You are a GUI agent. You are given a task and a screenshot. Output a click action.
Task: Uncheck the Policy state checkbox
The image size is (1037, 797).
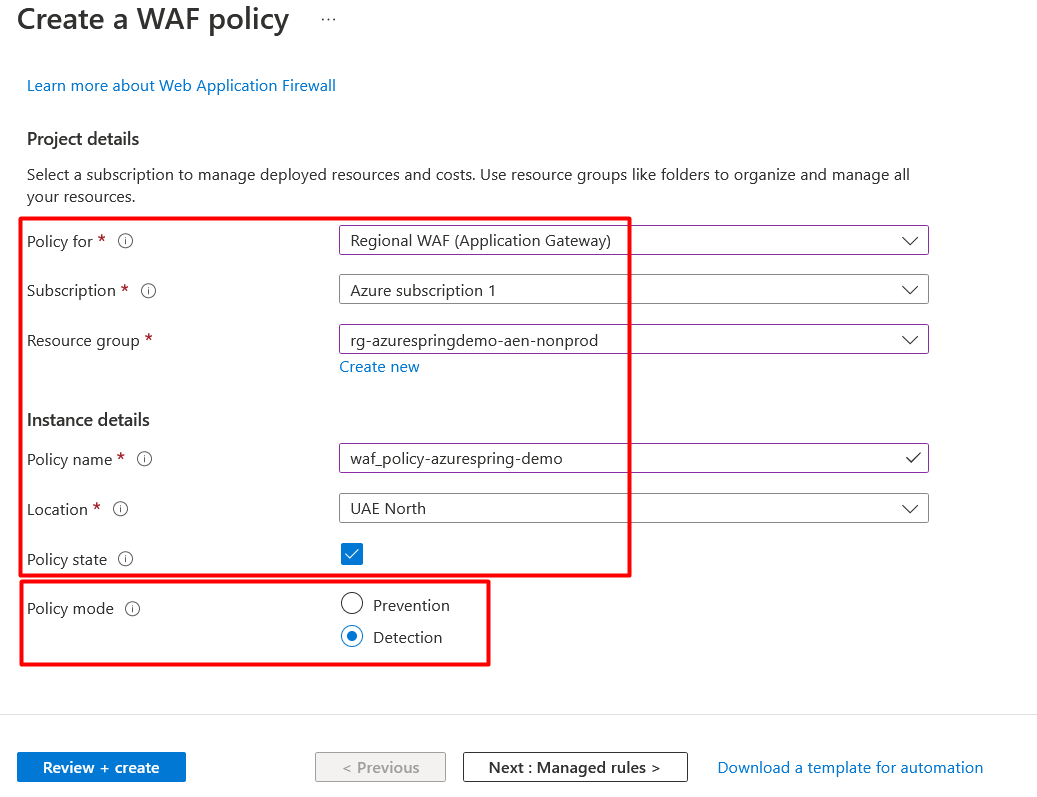[x=352, y=554]
